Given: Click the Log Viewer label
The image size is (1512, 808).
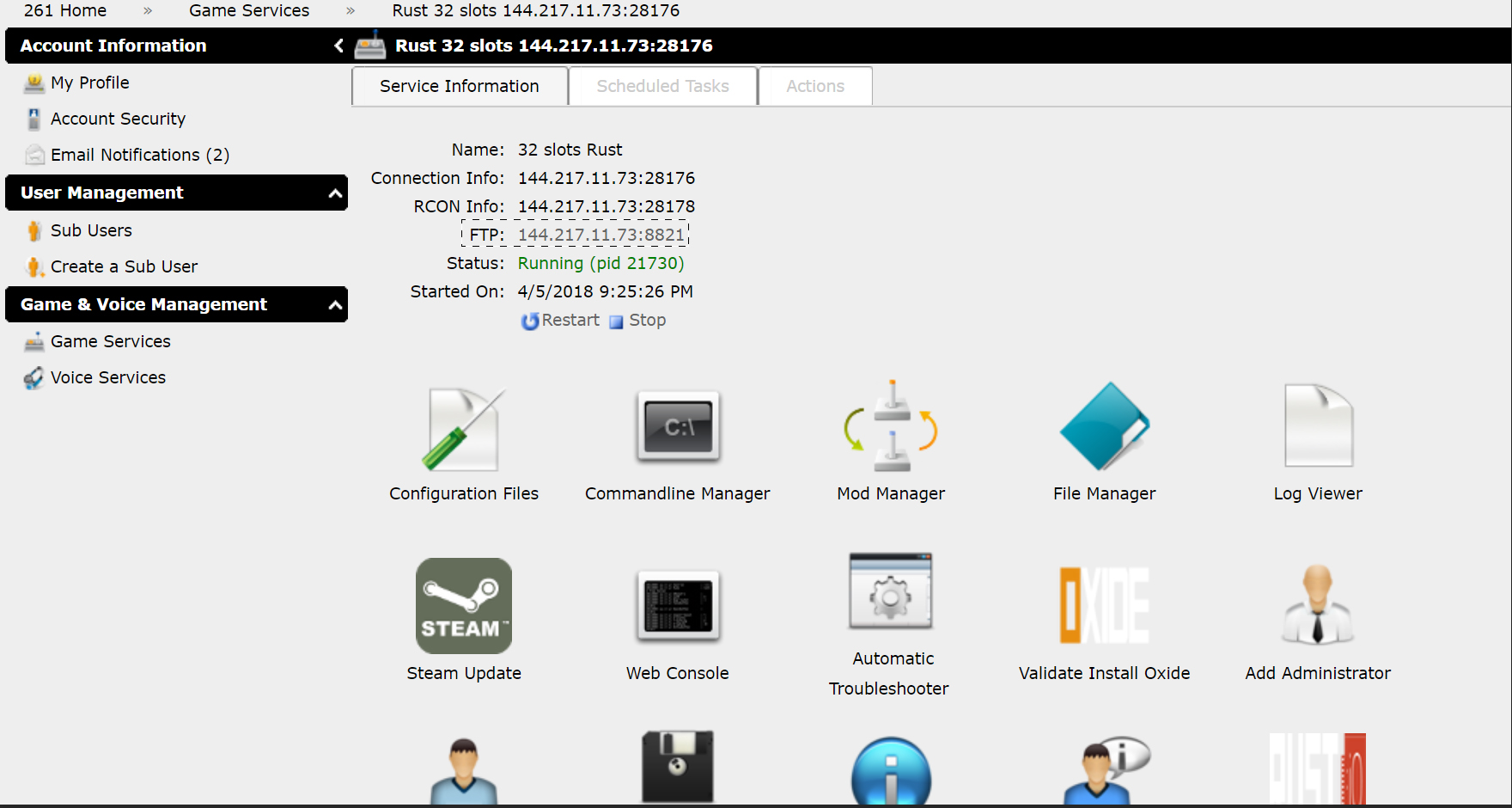Looking at the screenshot, I should 1318,493.
